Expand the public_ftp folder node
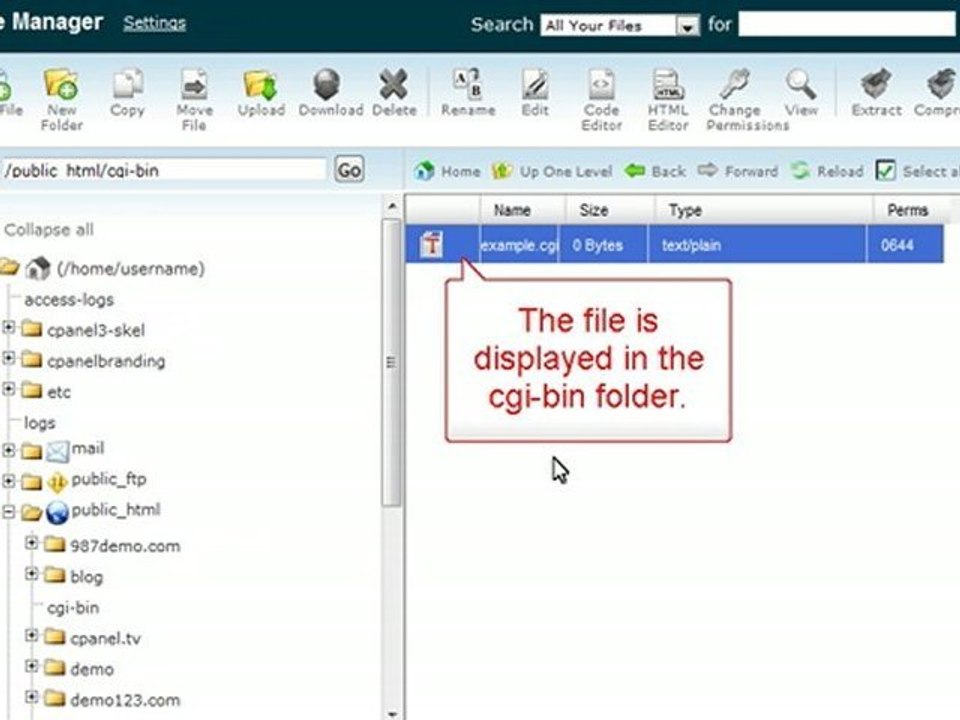 [x=9, y=481]
